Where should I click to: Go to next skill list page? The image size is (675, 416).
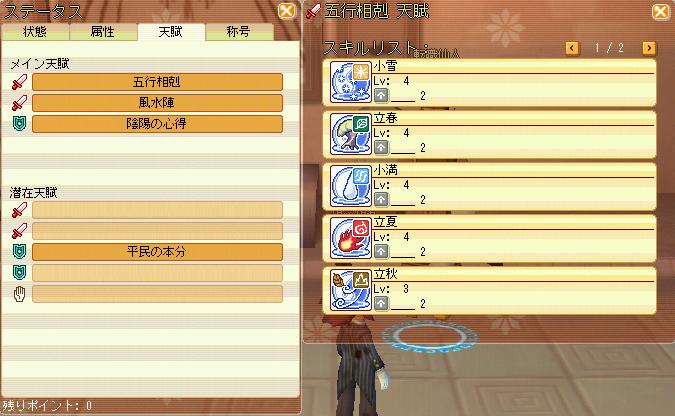[649, 48]
